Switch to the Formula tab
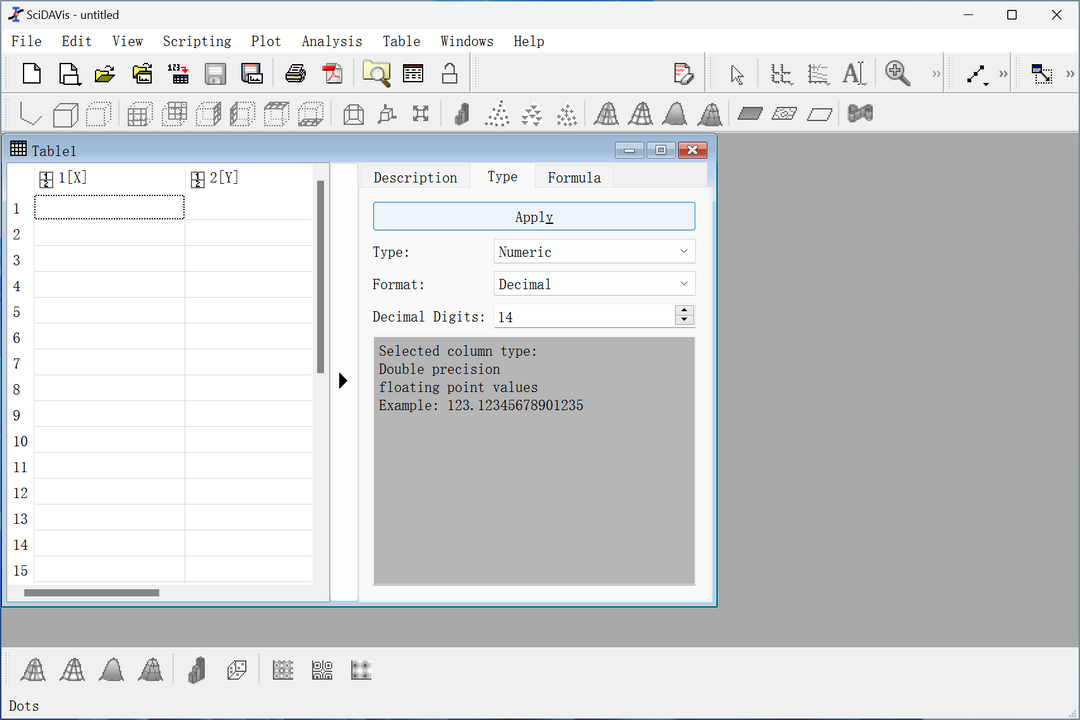Screen dimensions: 1080x720 click(574, 177)
